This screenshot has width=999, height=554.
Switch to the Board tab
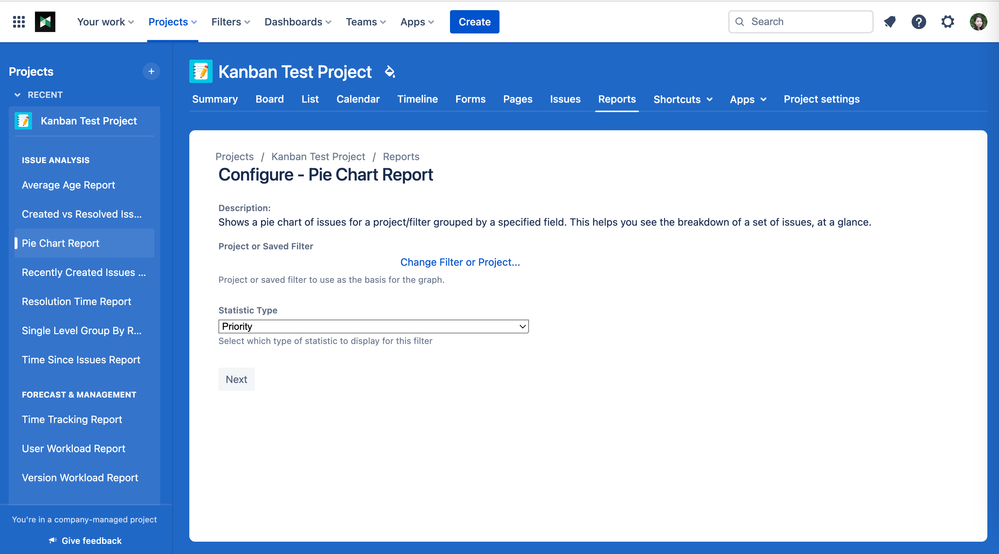pyautogui.click(x=270, y=99)
